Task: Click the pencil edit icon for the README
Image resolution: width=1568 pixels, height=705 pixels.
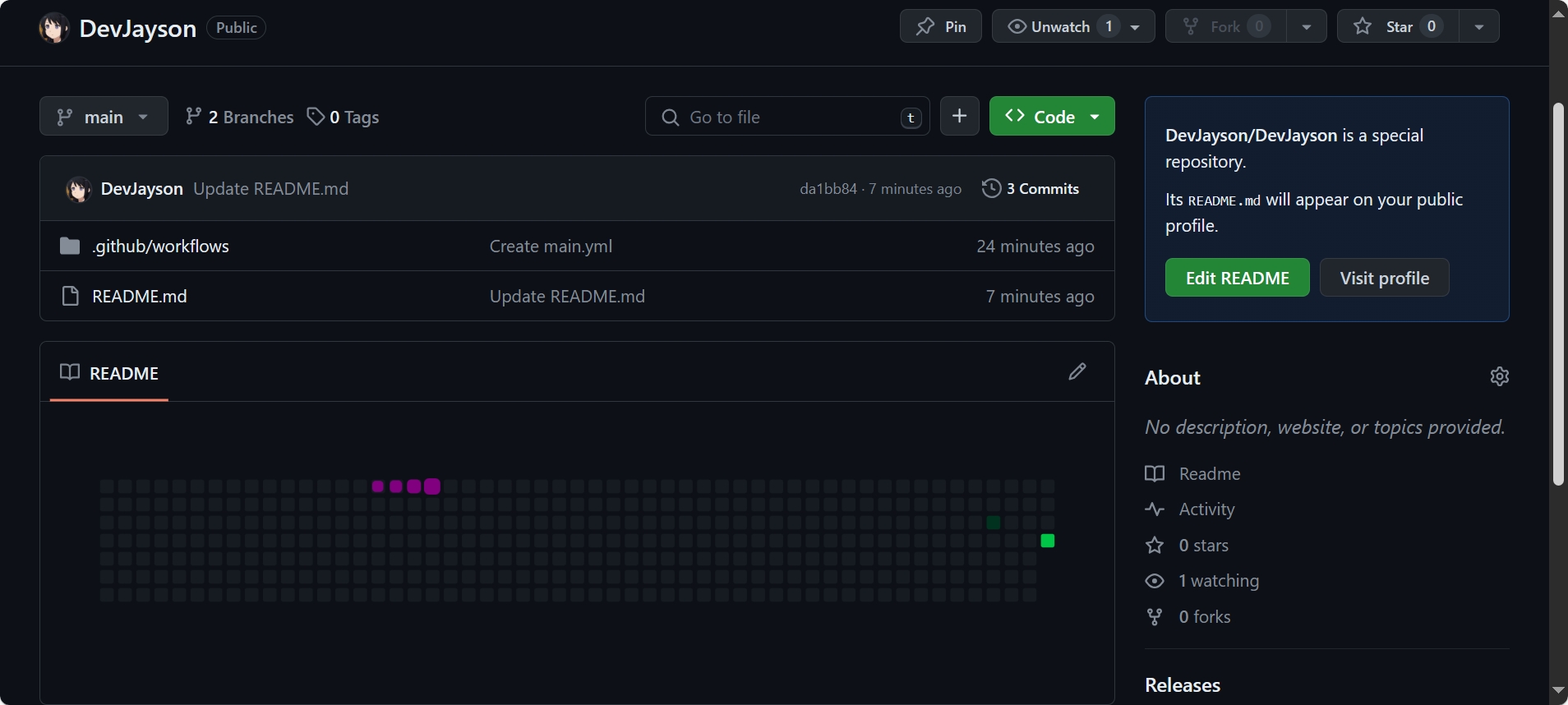Action: (1077, 371)
